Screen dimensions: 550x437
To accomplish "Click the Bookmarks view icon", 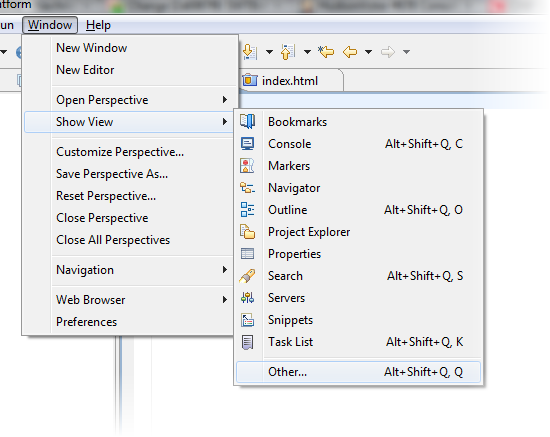I will 248,122.
